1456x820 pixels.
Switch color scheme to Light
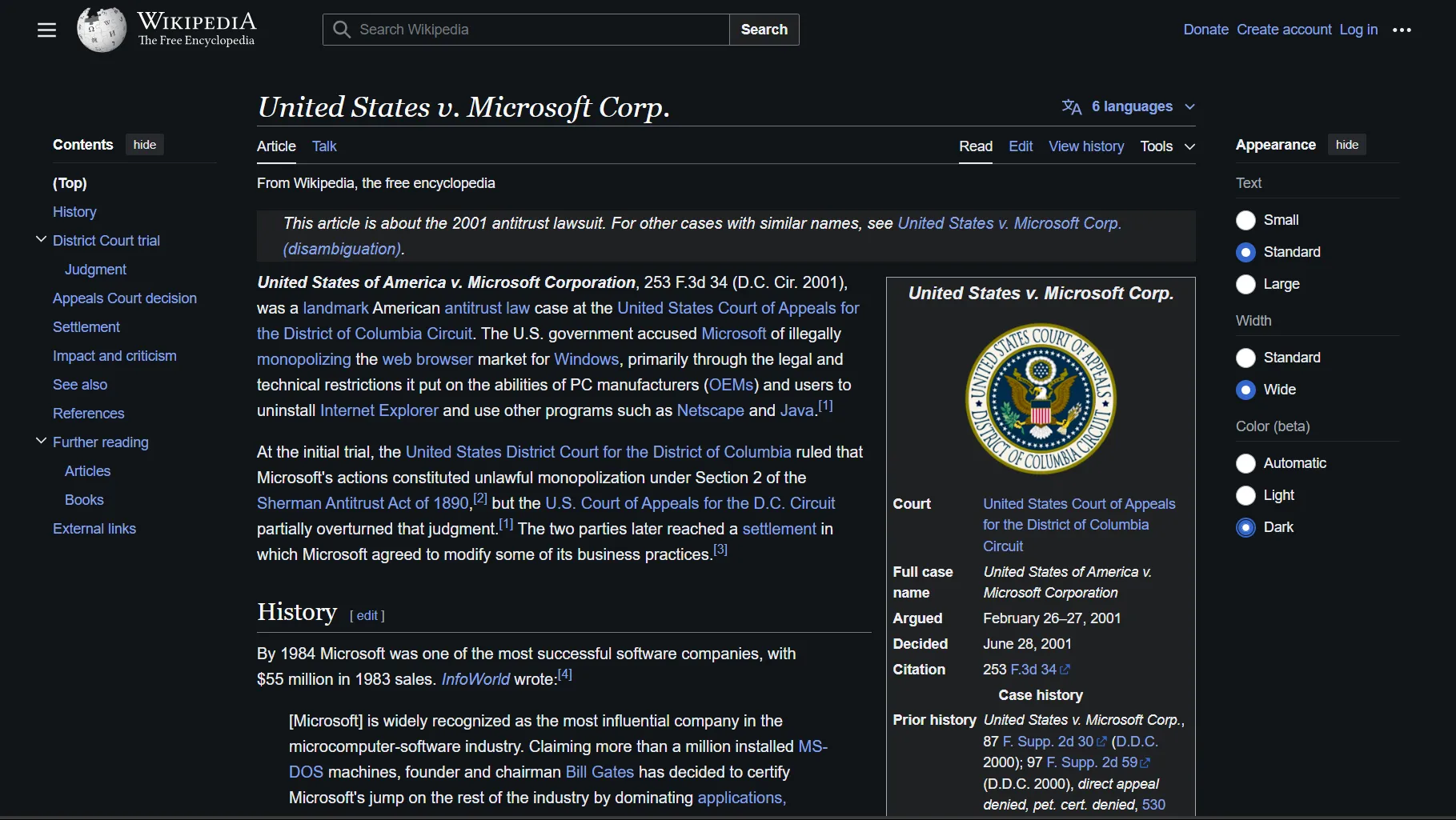coord(1245,495)
